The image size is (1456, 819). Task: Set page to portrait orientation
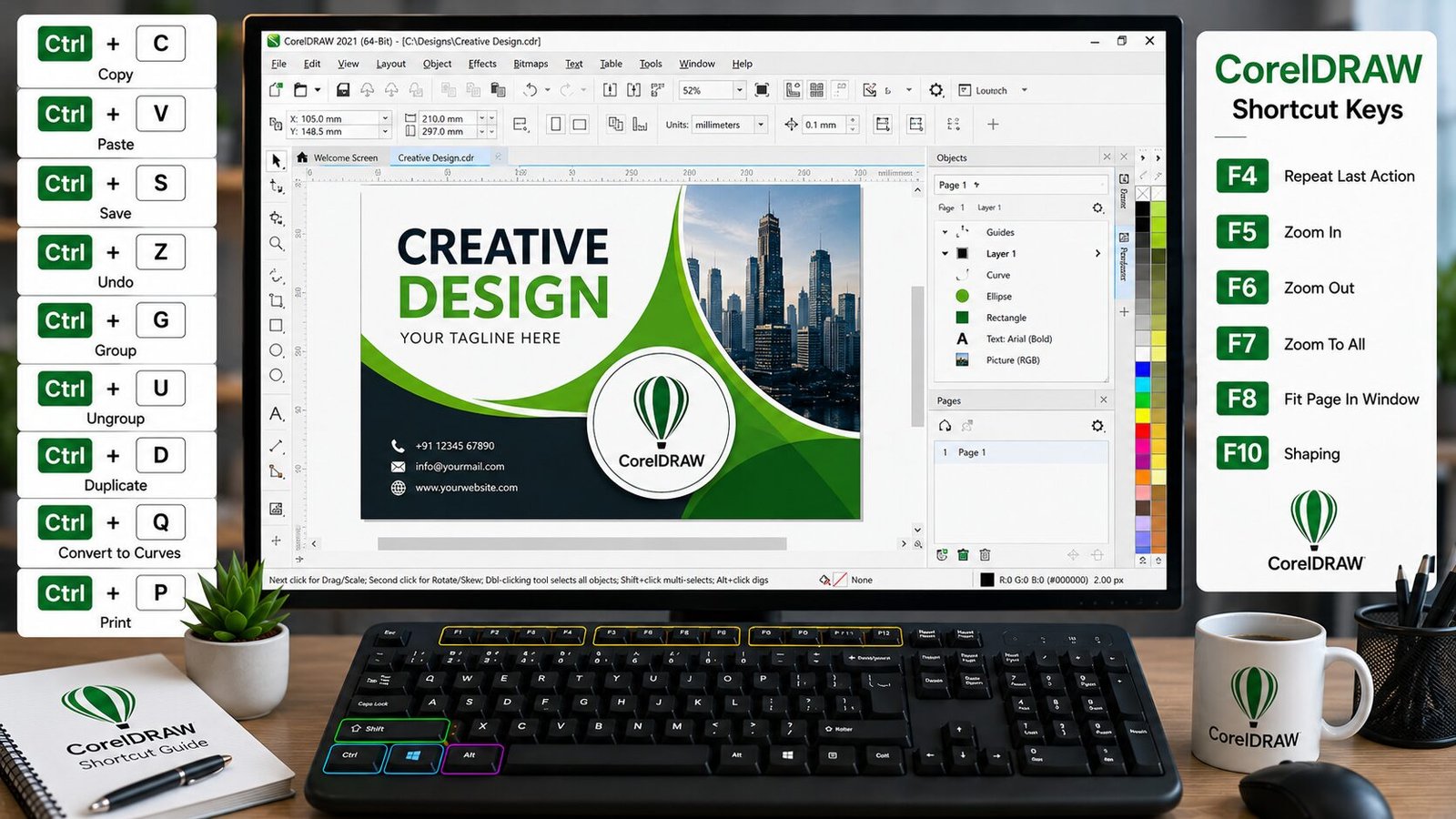(x=556, y=125)
